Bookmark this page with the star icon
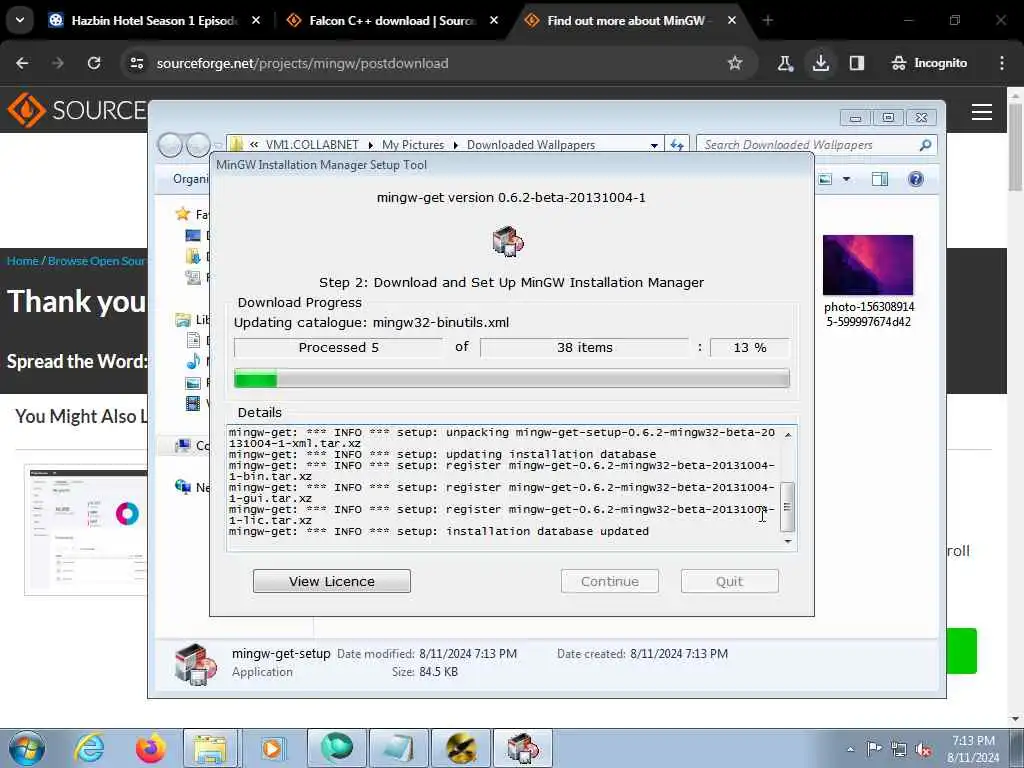This screenshot has height=768, width=1024. pos(735,63)
